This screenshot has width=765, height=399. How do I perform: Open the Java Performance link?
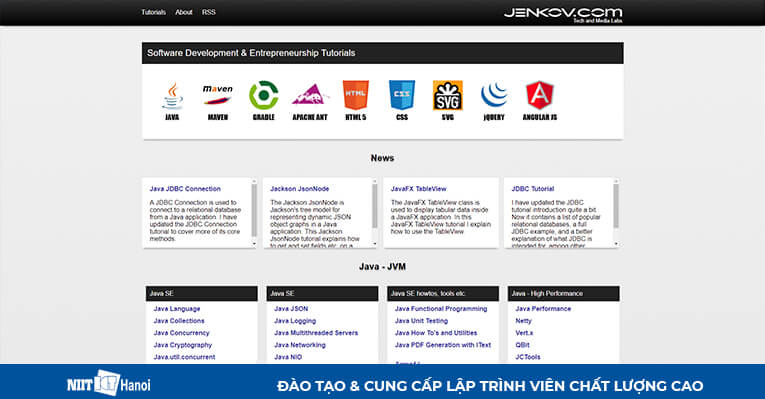pos(543,309)
